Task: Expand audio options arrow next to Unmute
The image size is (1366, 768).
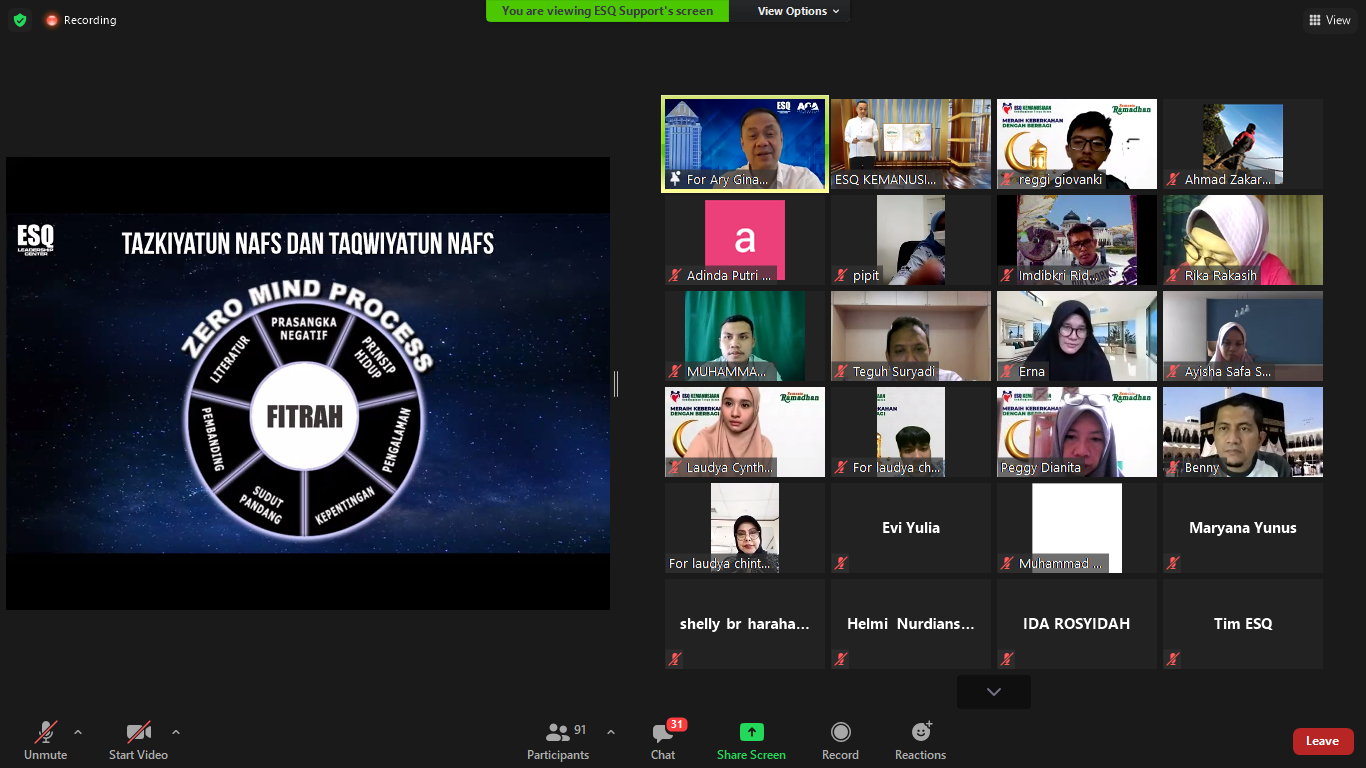Action: (78, 732)
